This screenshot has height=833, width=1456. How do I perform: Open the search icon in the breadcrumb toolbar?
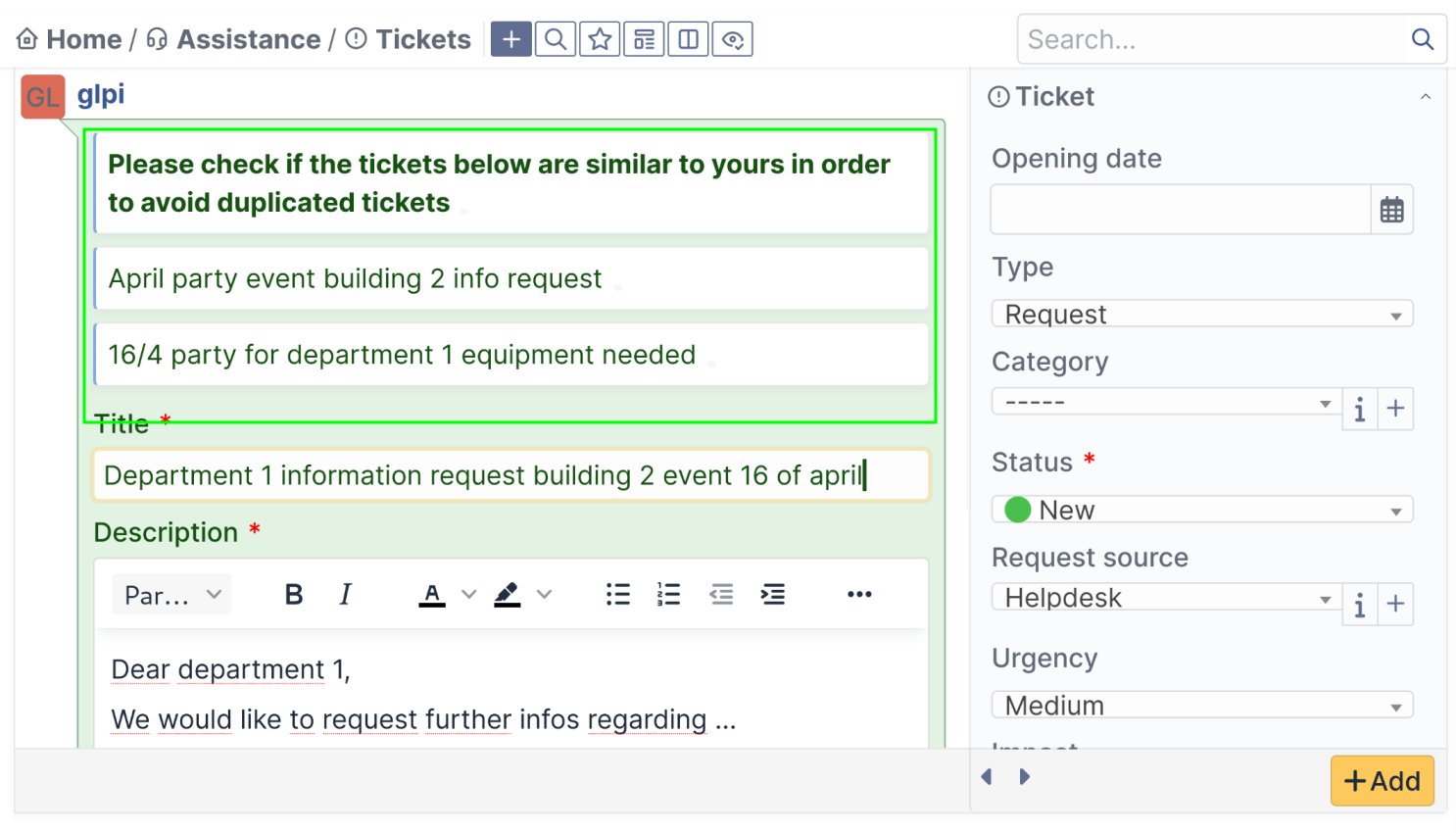pos(556,39)
